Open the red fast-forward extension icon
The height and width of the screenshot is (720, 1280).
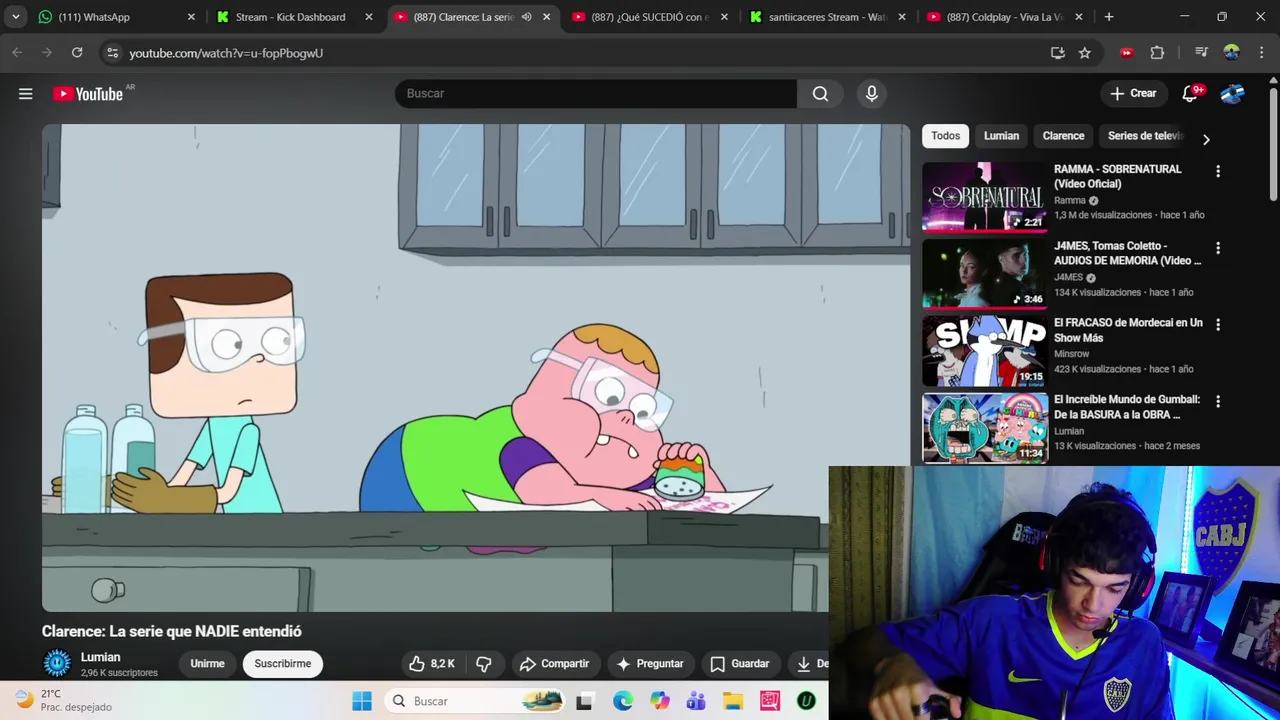click(x=1127, y=53)
